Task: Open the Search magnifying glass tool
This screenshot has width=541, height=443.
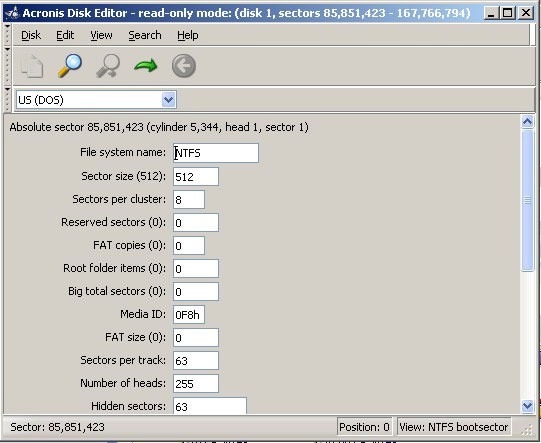Action: coord(70,66)
